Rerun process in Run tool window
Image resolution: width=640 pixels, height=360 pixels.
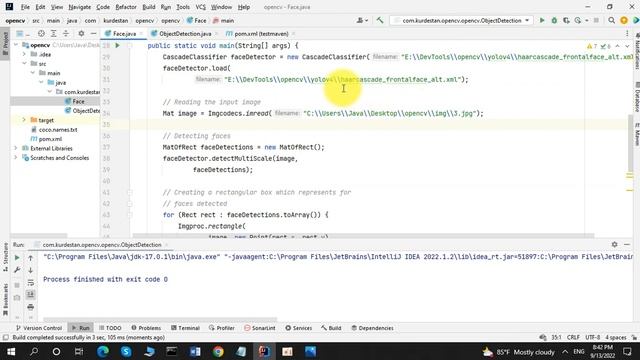tap(17, 258)
